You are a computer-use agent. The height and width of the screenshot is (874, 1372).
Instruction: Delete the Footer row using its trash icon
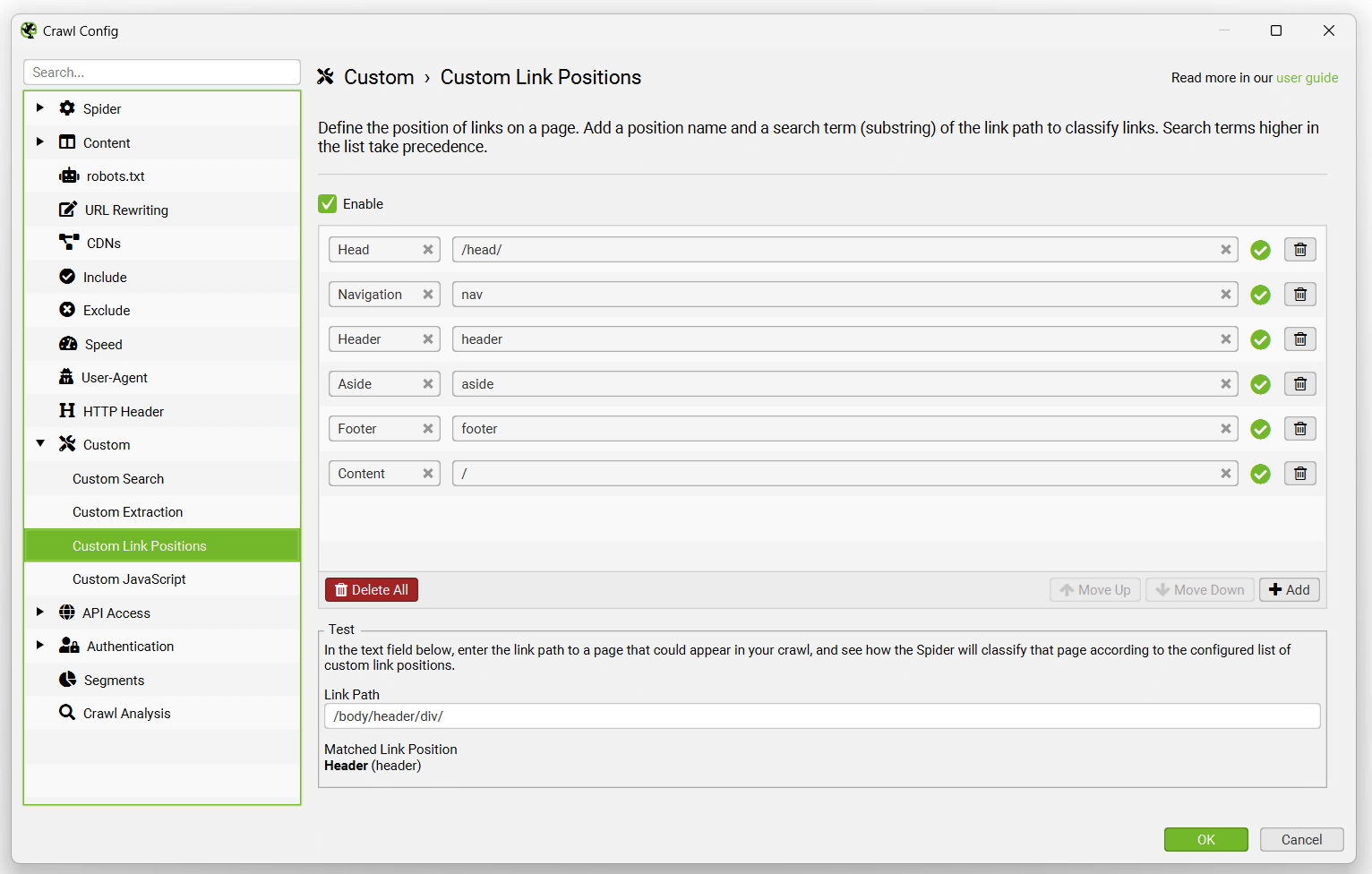coord(1299,428)
